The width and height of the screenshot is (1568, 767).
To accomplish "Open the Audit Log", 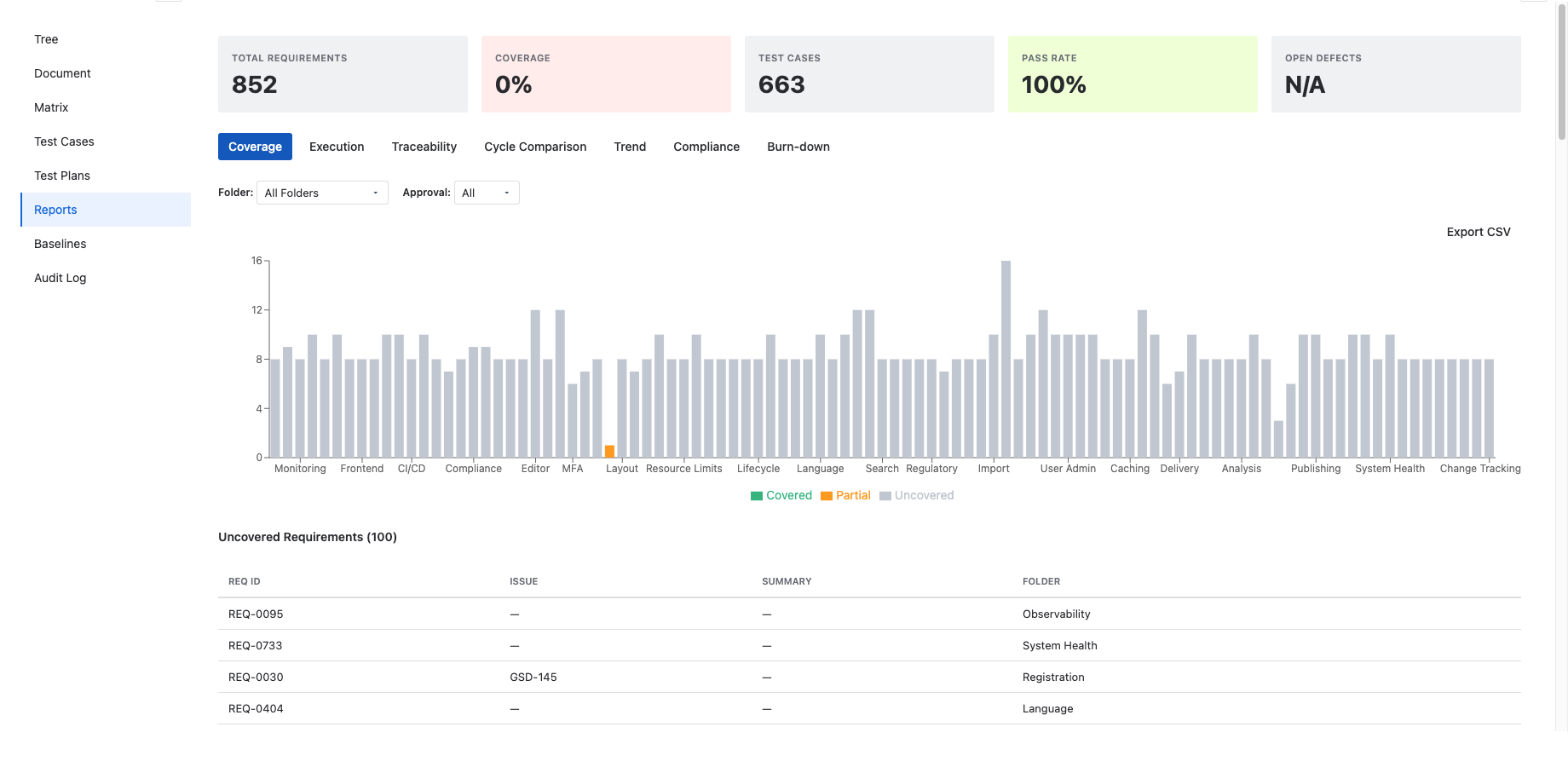I will pos(60,278).
